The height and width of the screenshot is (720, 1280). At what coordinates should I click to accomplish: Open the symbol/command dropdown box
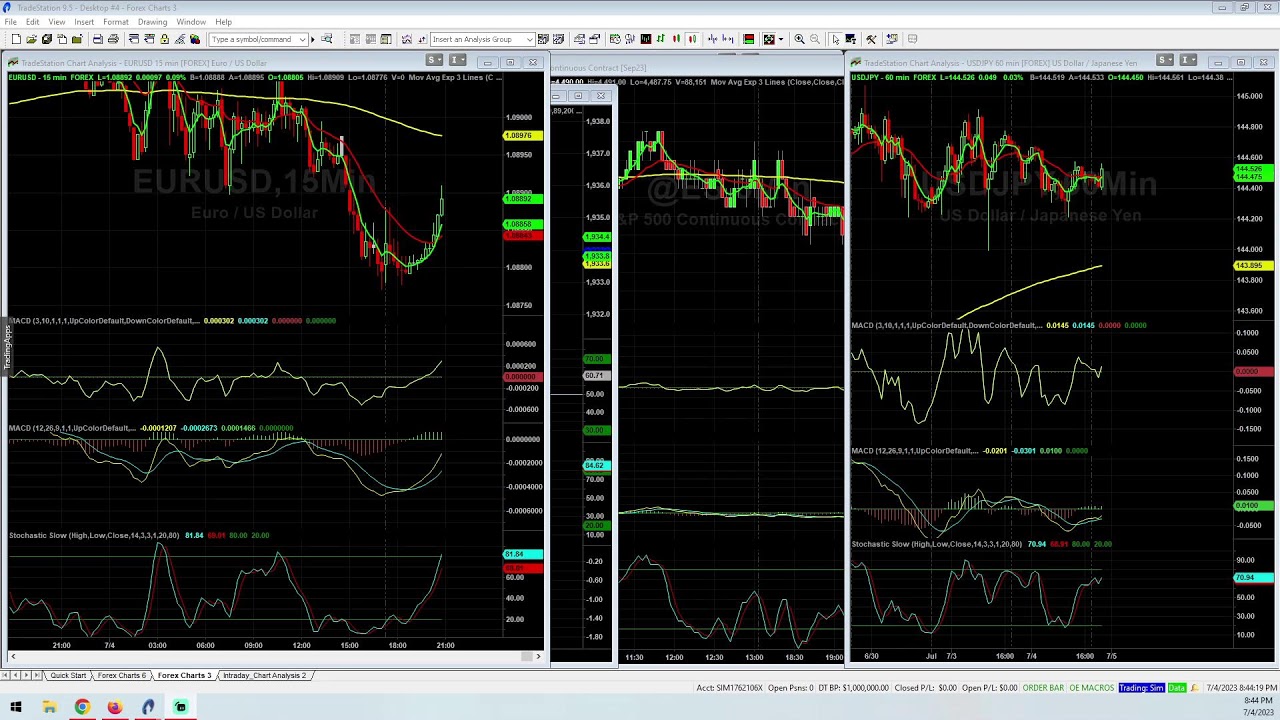point(302,39)
